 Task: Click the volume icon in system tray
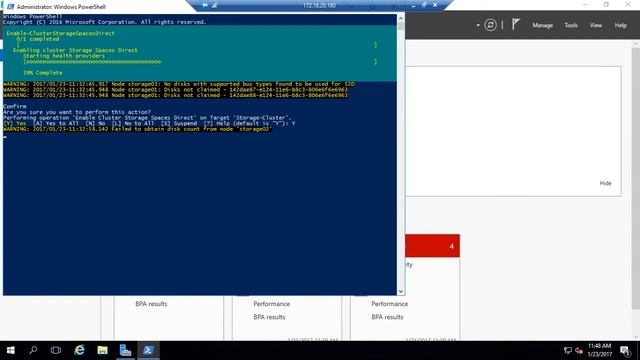[x=578, y=350]
